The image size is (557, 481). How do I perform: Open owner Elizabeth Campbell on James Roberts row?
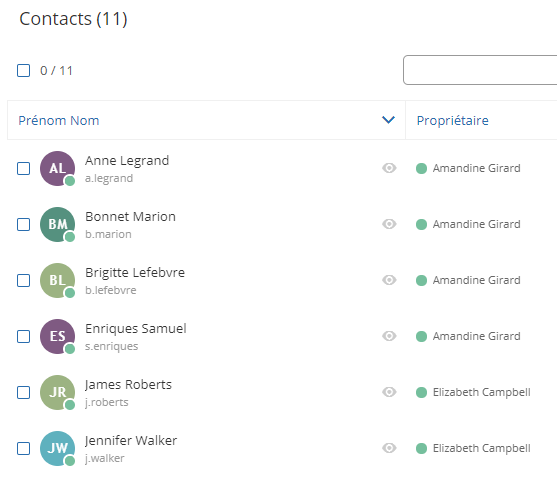tap(481, 392)
